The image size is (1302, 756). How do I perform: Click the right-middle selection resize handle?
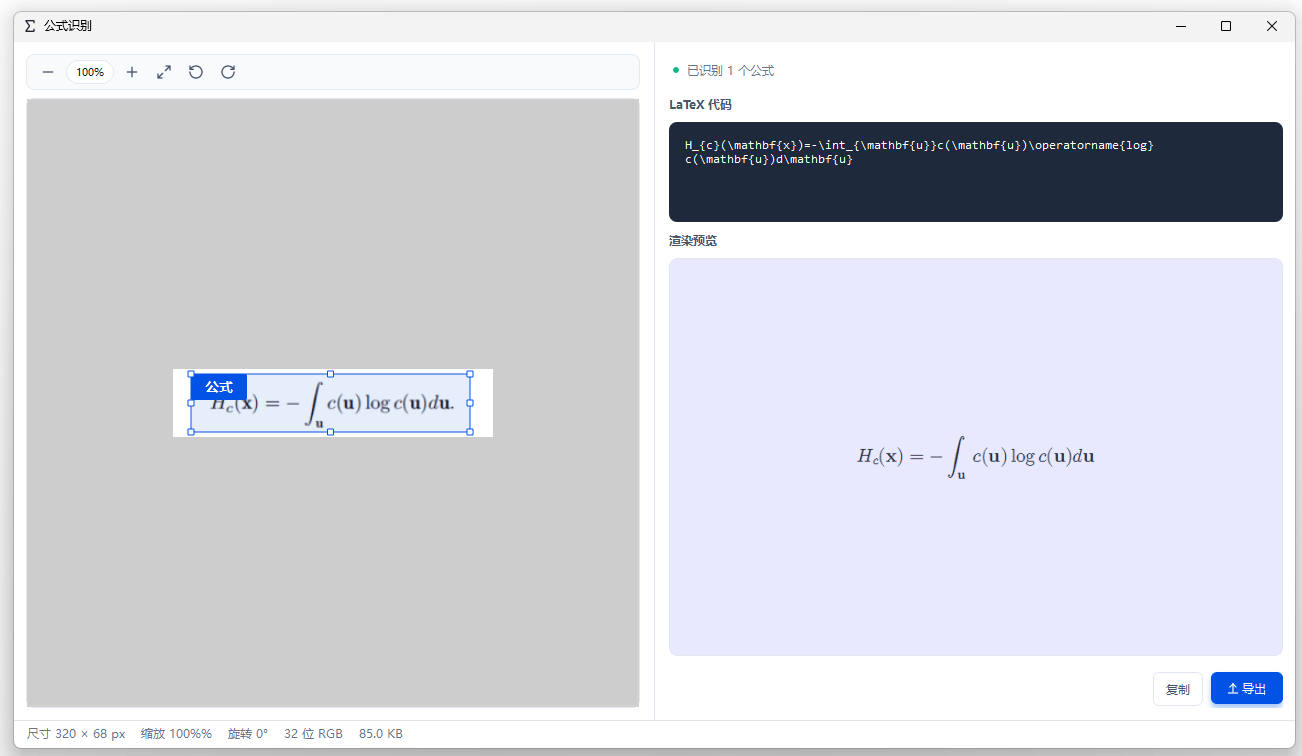coord(470,403)
